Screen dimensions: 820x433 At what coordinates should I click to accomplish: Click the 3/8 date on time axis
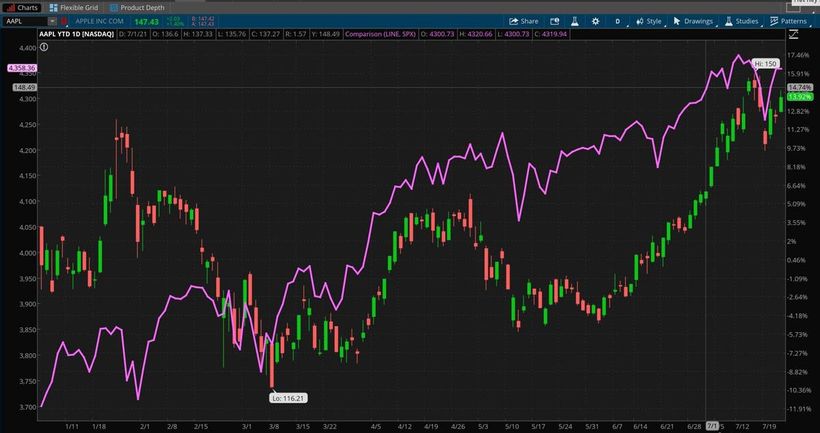(x=274, y=427)
